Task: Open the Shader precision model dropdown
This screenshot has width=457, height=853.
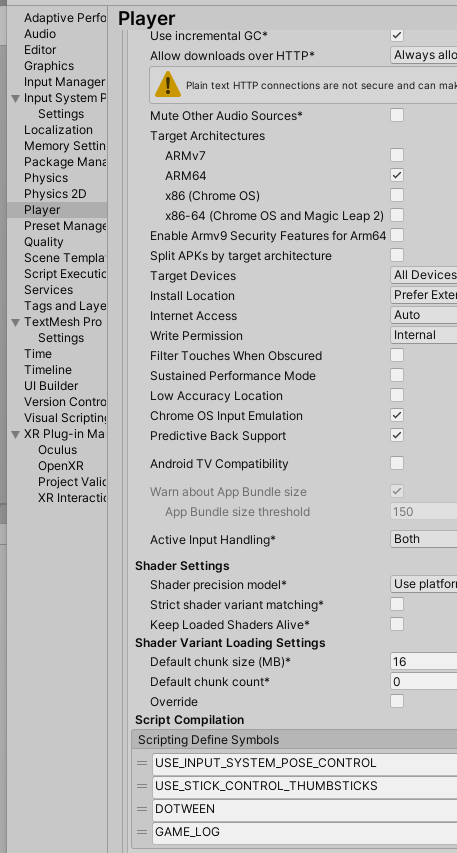Action: click(424, 584)
